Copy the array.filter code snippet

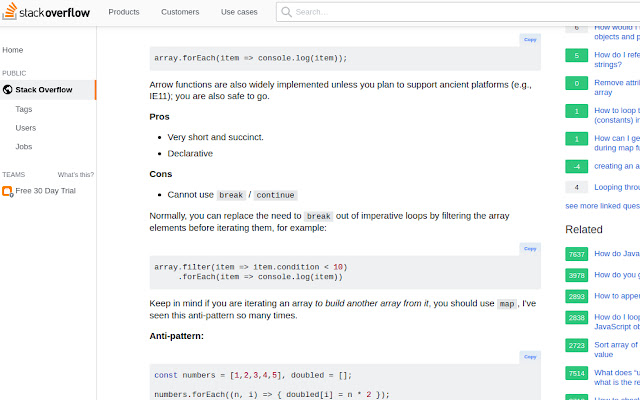[x=530, y=248]
